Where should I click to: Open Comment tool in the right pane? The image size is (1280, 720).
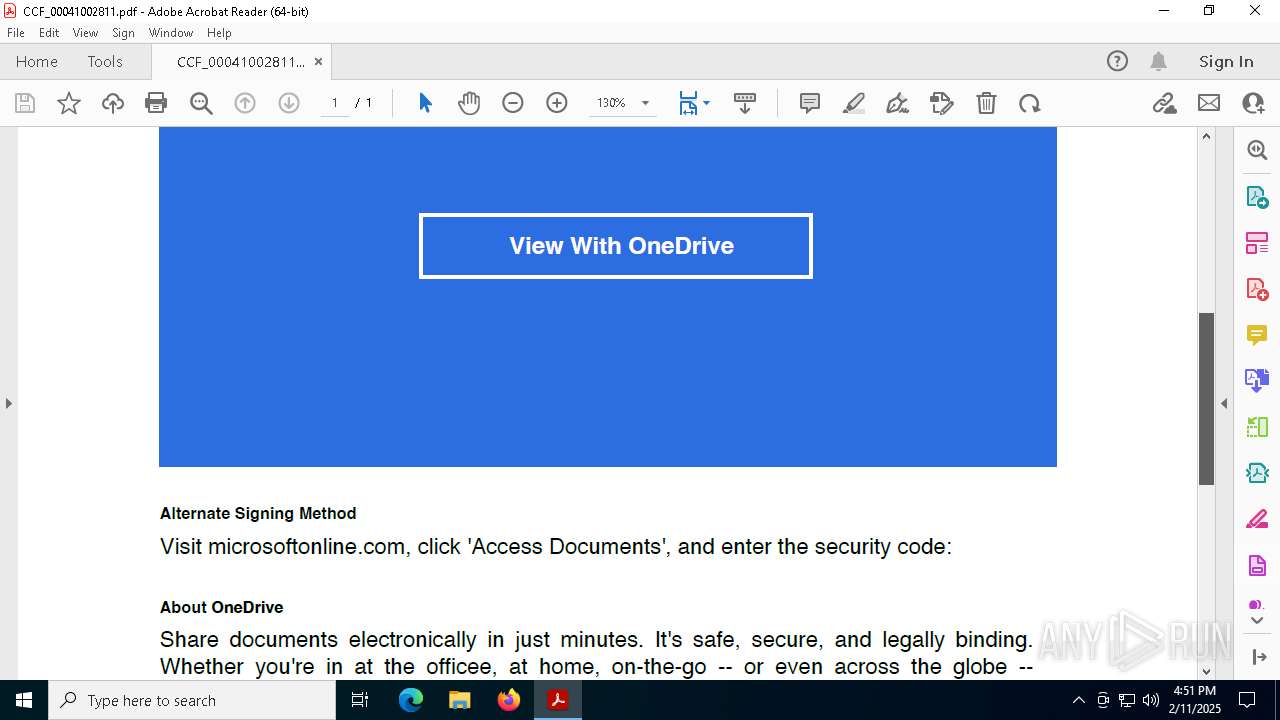pos(1257,335)
